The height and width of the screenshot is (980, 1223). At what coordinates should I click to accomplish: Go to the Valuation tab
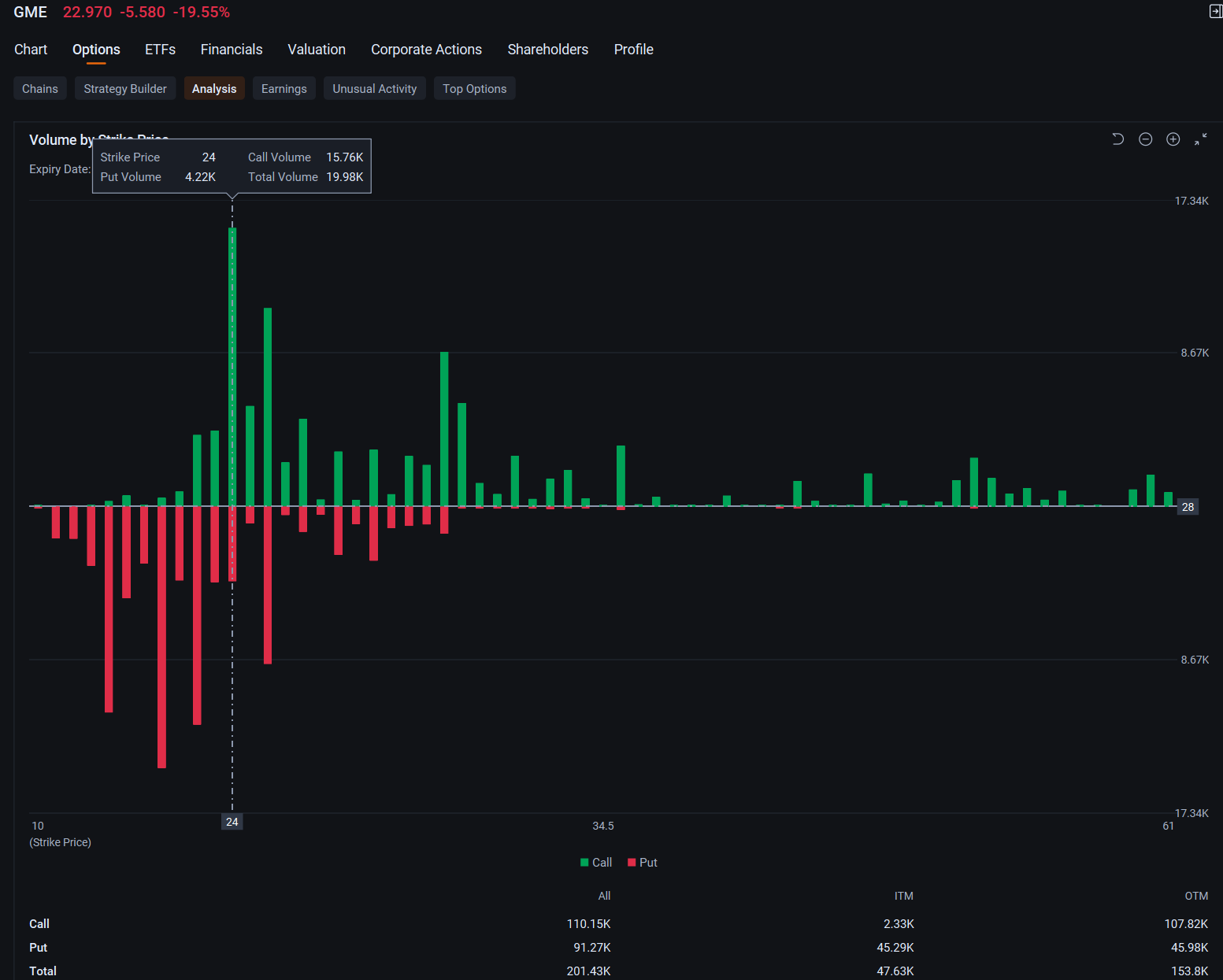[x=317, y=50]
